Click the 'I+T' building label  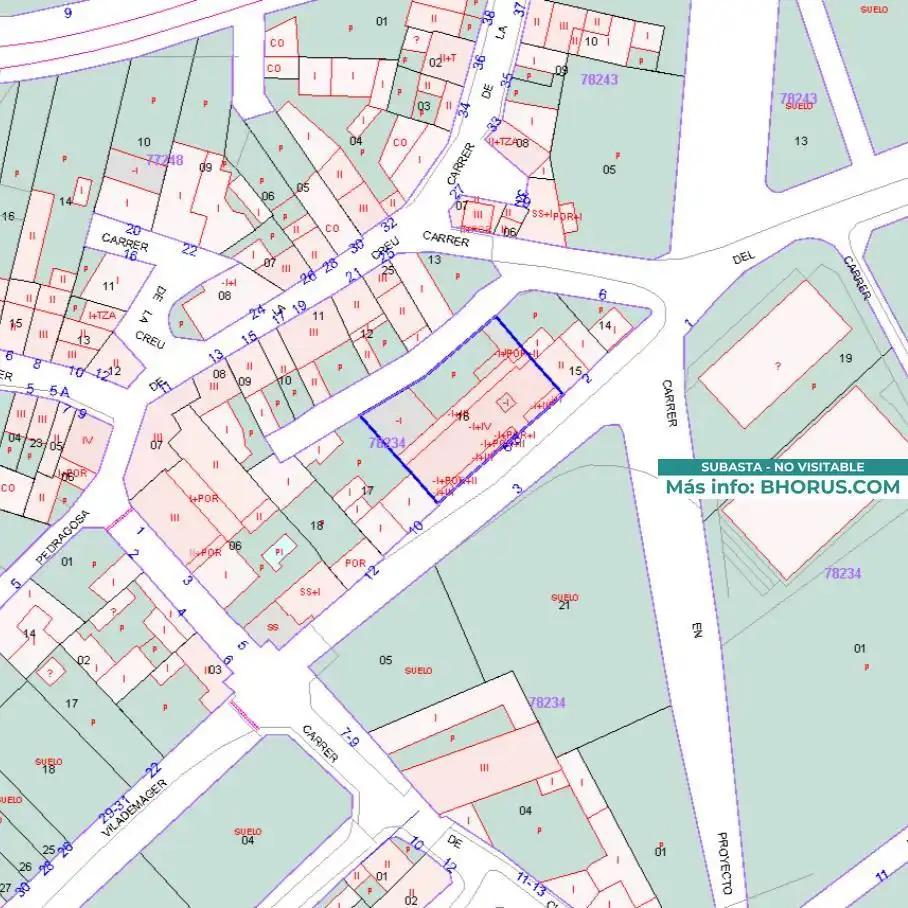pyautogui.click(x=448, y=58)
